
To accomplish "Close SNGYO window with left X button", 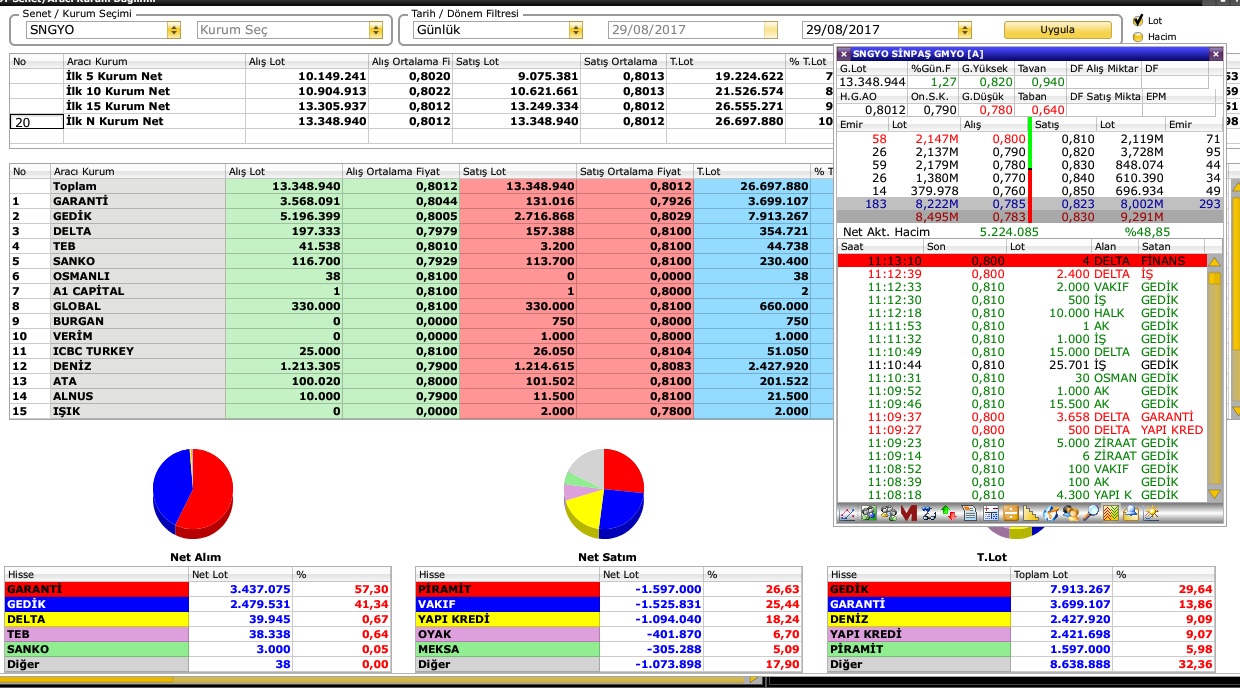I will coord(844,54).
